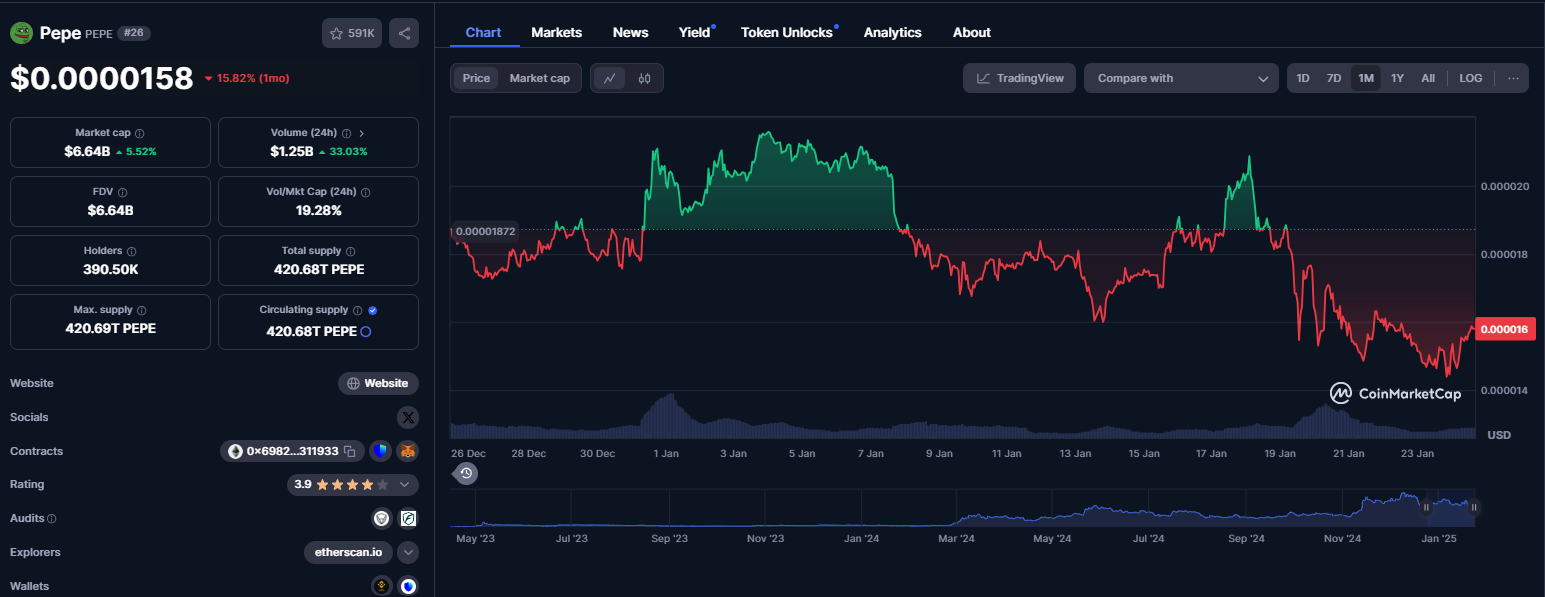Image resolution: width=1545 pixels, height=597 pixels.
Task: Open Volume (24h) info icon
Action: [346, 133]
